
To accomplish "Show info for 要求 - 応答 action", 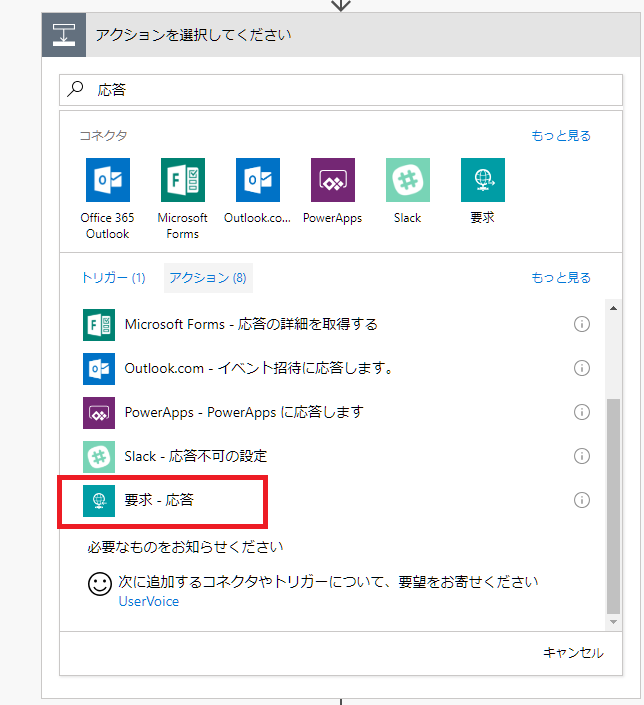I will click(581, 500).
